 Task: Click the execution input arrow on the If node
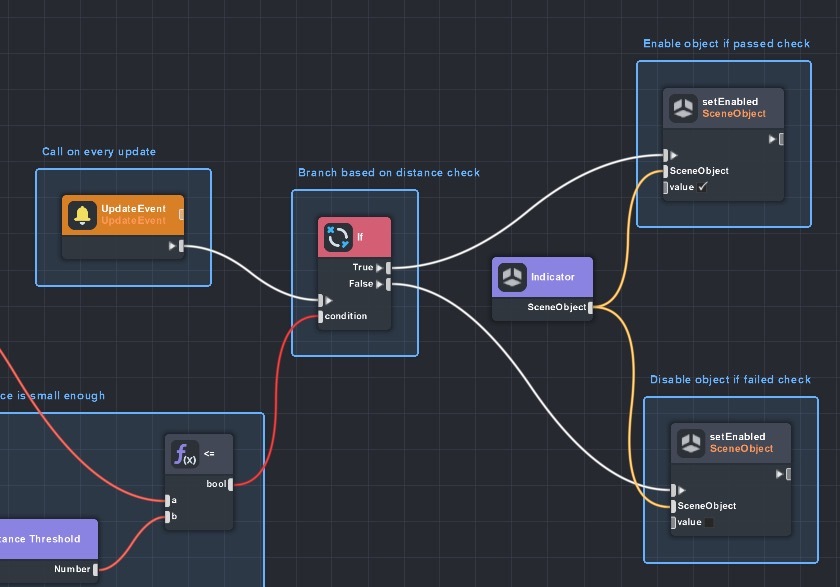click(x=322, y=300)
